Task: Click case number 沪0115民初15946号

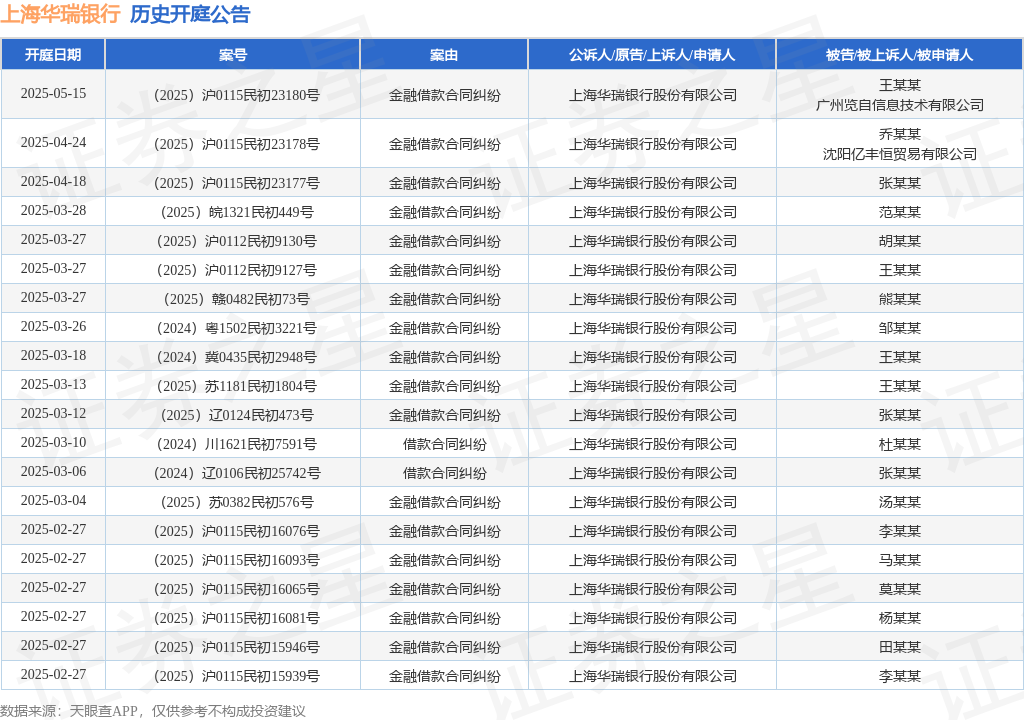Action: [236, 647]
